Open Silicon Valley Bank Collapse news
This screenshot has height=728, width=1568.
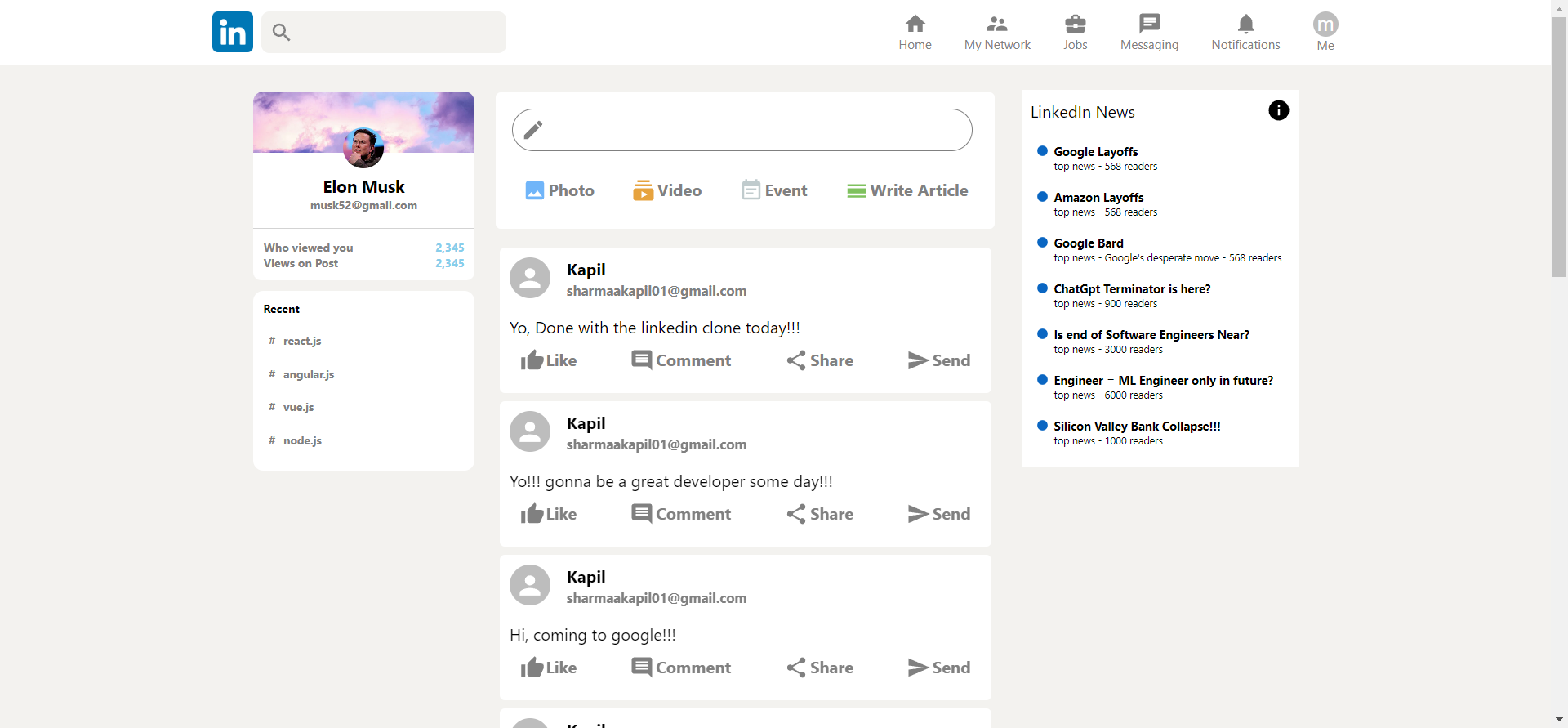(x=1129, y=433)
